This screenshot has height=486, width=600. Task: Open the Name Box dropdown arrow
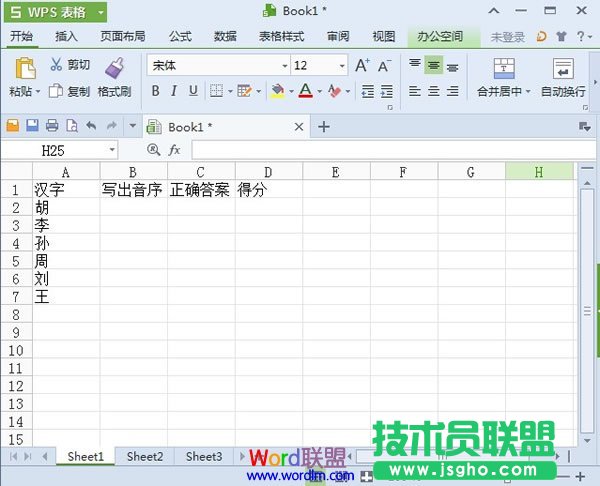pyautogui.click(x=112, y=150)
